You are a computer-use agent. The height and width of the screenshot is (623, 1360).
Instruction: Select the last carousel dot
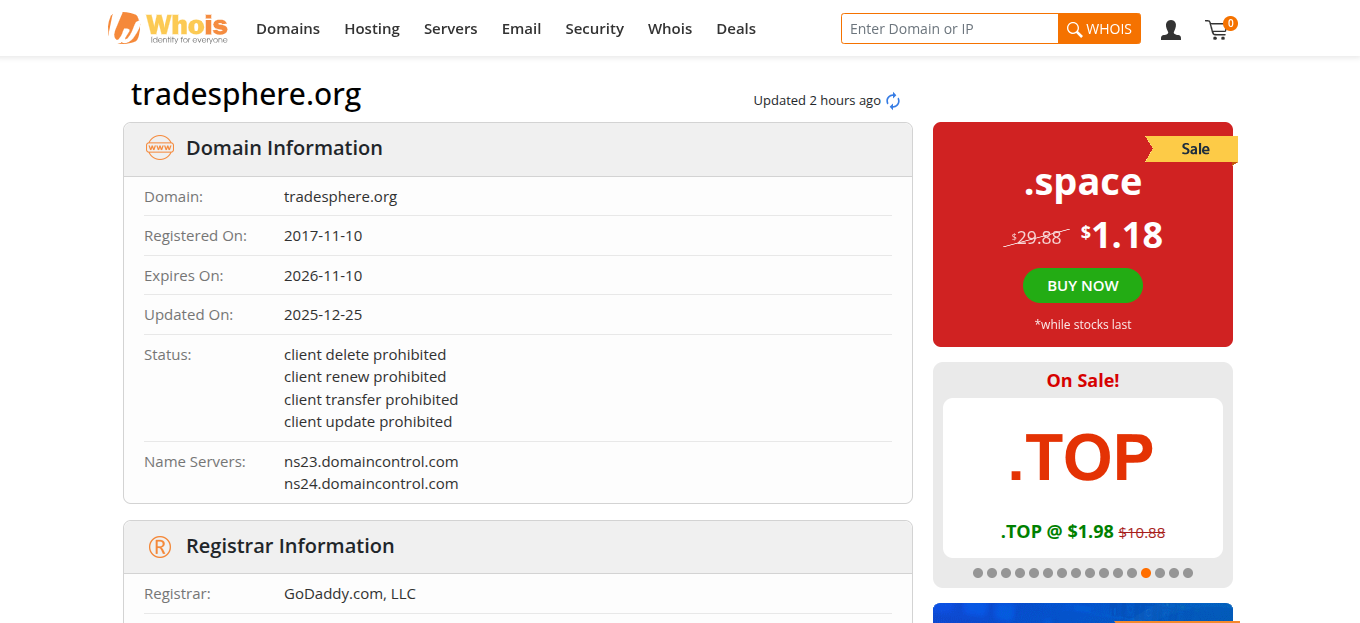pos(1188,573)
